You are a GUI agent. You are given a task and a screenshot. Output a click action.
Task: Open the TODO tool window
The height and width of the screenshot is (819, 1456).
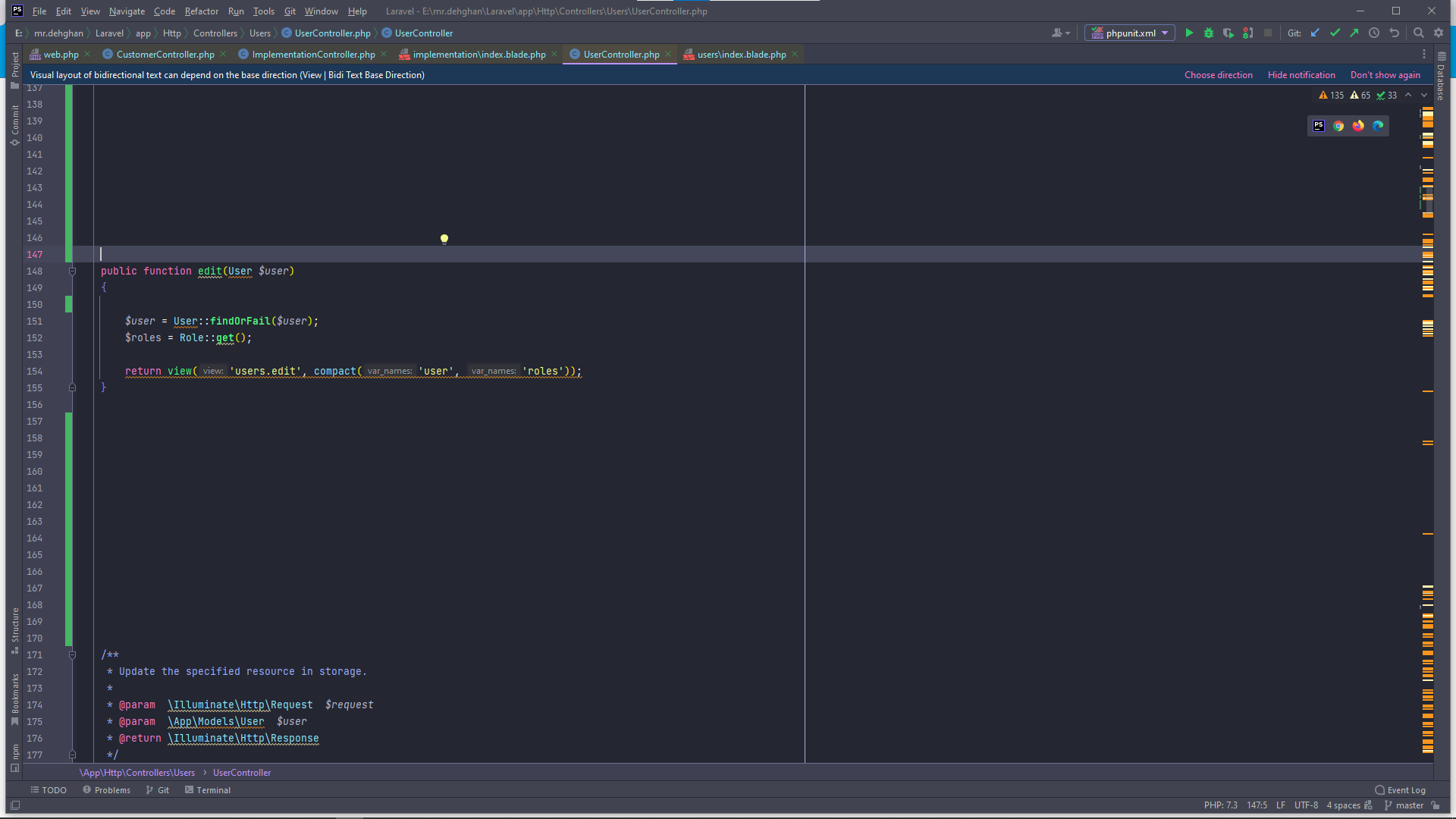pos(49,790)
